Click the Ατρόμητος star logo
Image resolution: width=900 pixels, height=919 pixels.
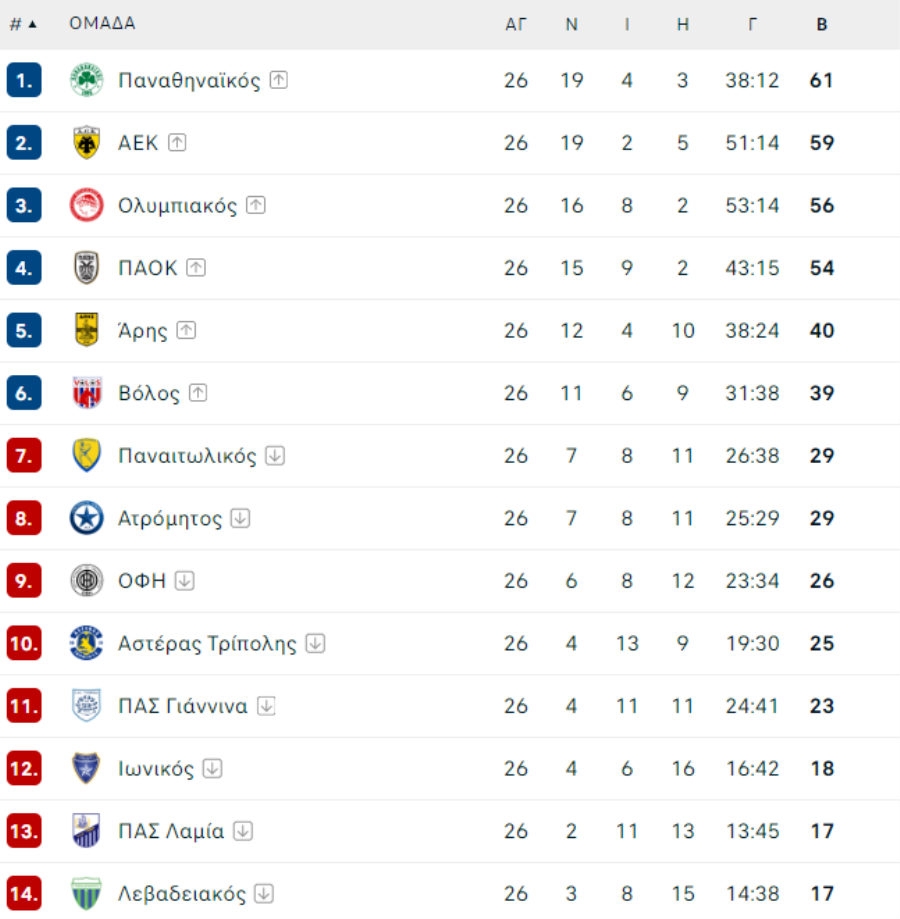point(86,518)
